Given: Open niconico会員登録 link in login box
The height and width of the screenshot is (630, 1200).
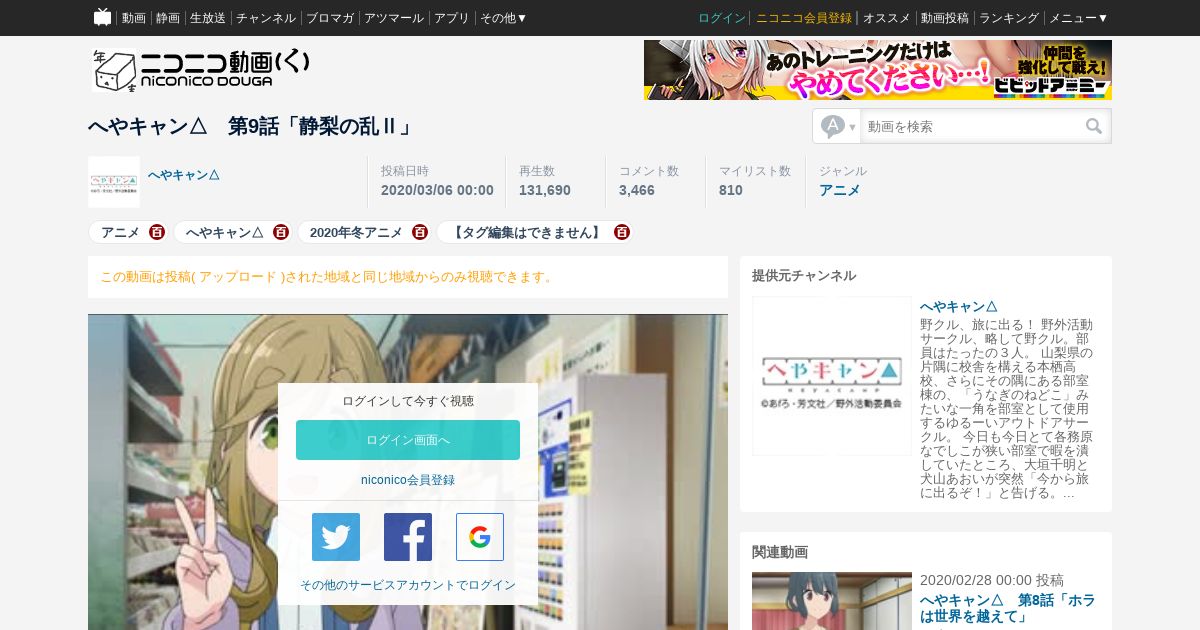Looking at the screenshot, I should click(x=408, y=480).
